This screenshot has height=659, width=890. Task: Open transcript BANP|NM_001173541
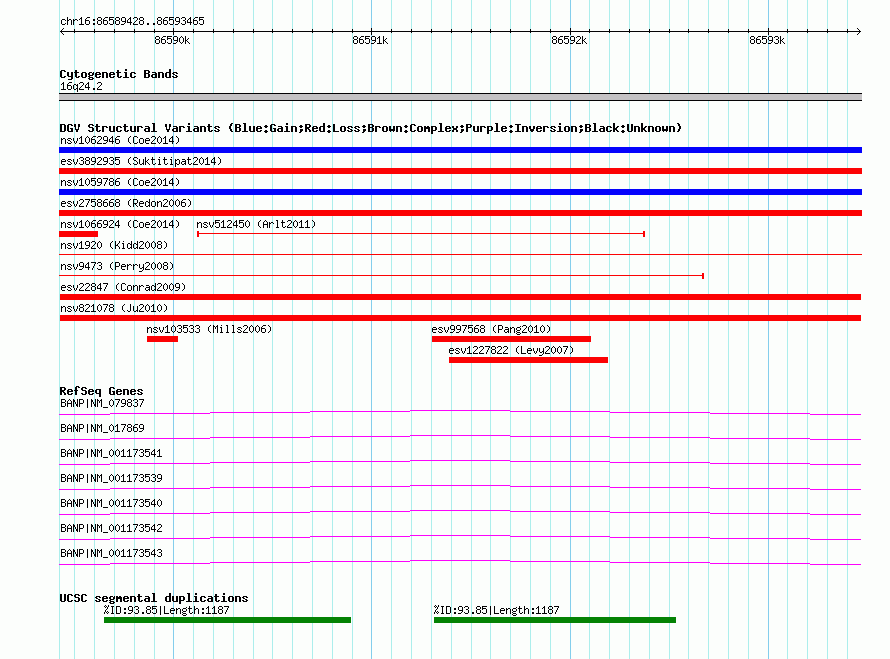click(x=111, y=454)
